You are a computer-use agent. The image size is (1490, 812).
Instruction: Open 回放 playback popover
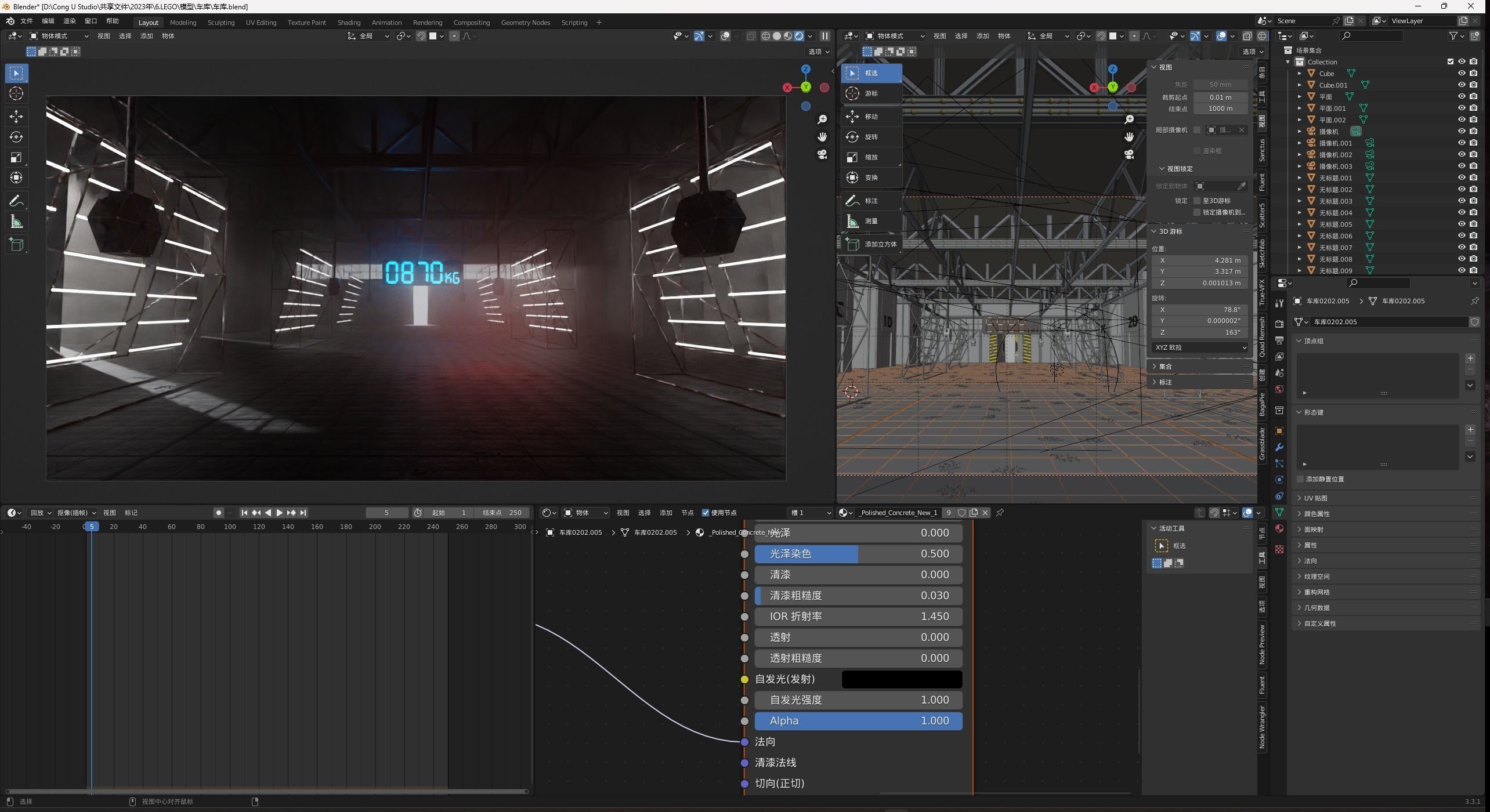coord(40,513)
